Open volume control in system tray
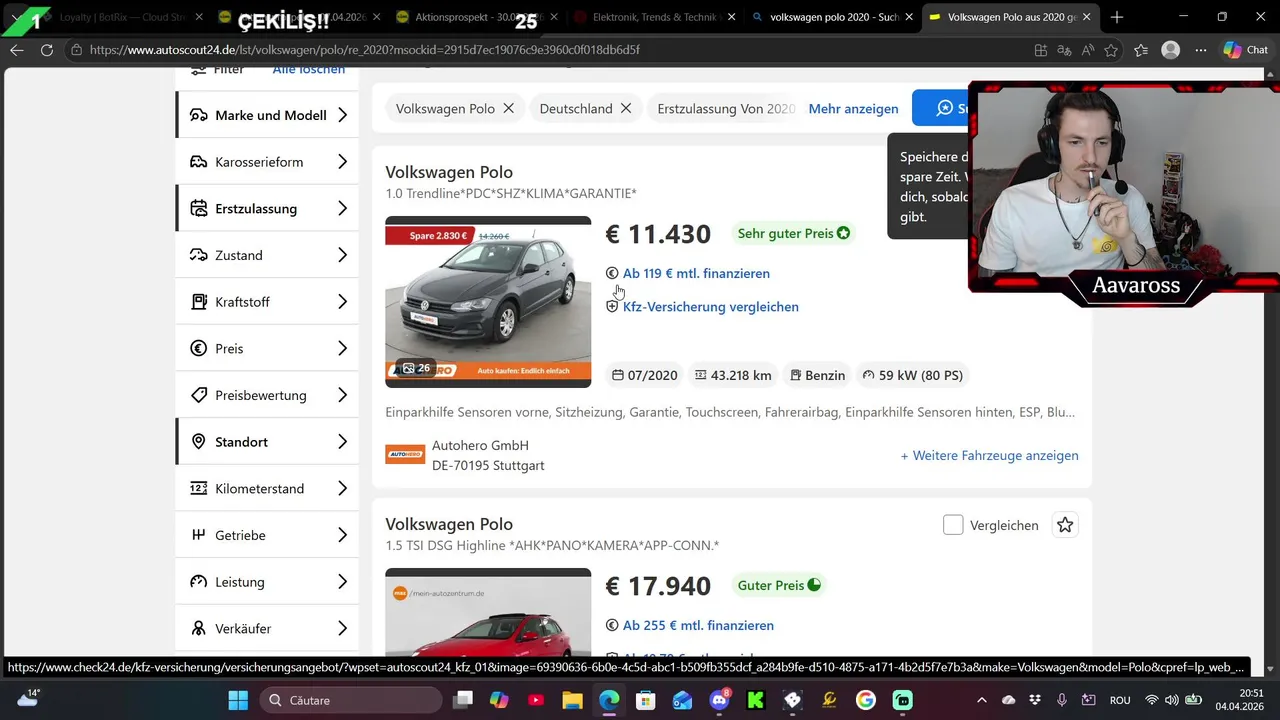This screenshot has height=720, width=1280. click(x=1173, y=700)
